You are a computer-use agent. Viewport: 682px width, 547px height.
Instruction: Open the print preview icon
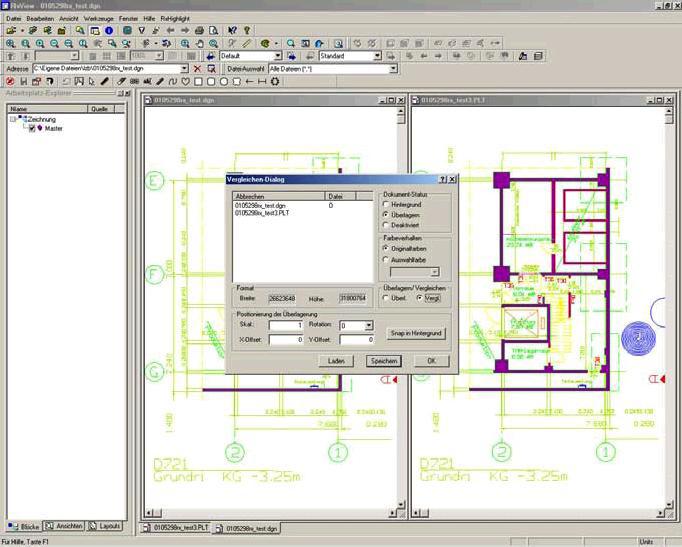click(214, 30)
